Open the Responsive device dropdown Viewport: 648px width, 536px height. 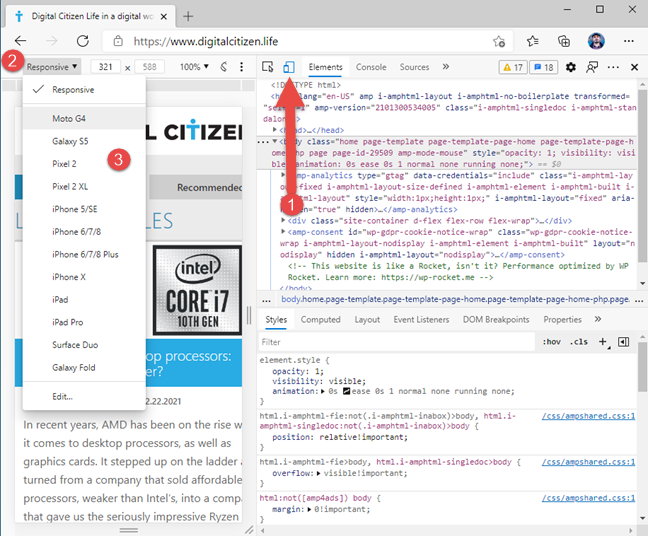tap(52, 67)
